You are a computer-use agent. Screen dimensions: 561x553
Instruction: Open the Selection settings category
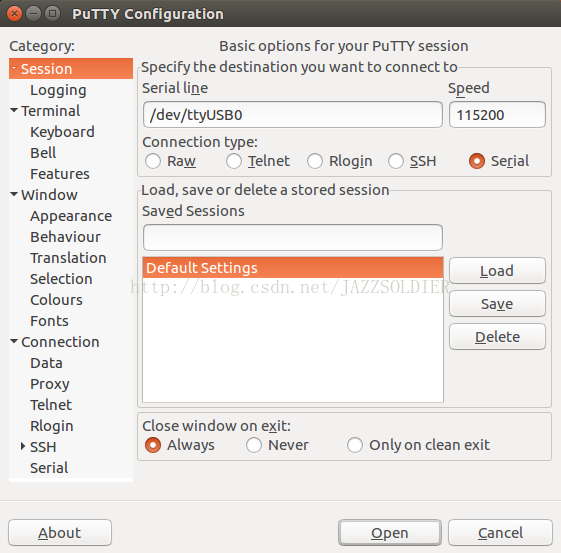[61, 279]
